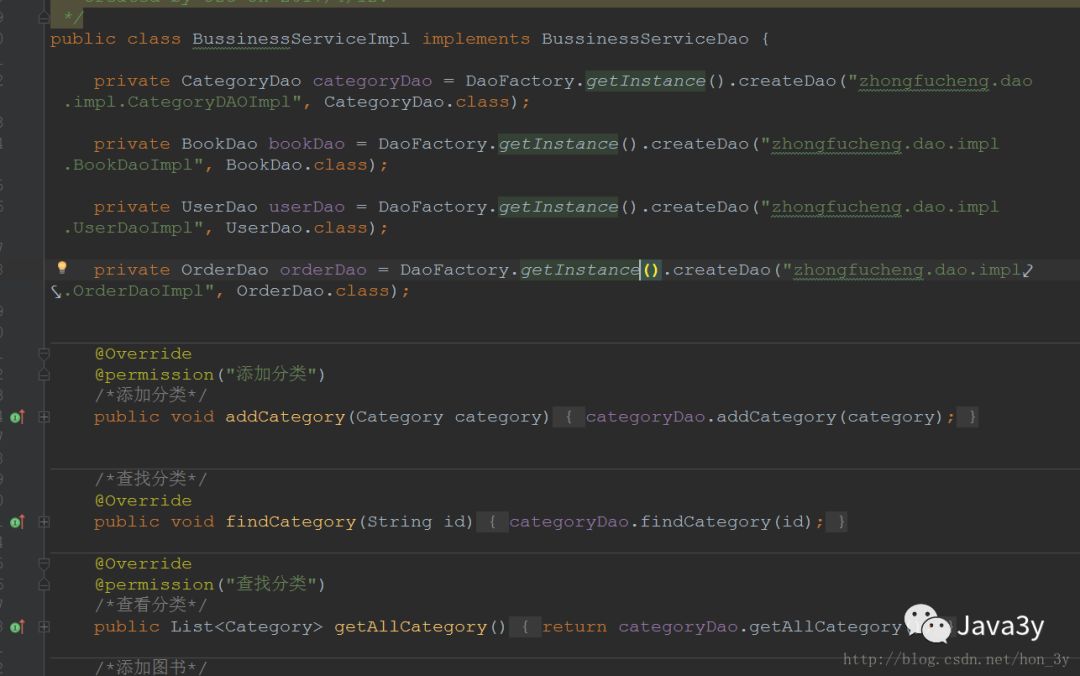Click the class name BussinessServiceImpl

(x=300, y=39)
